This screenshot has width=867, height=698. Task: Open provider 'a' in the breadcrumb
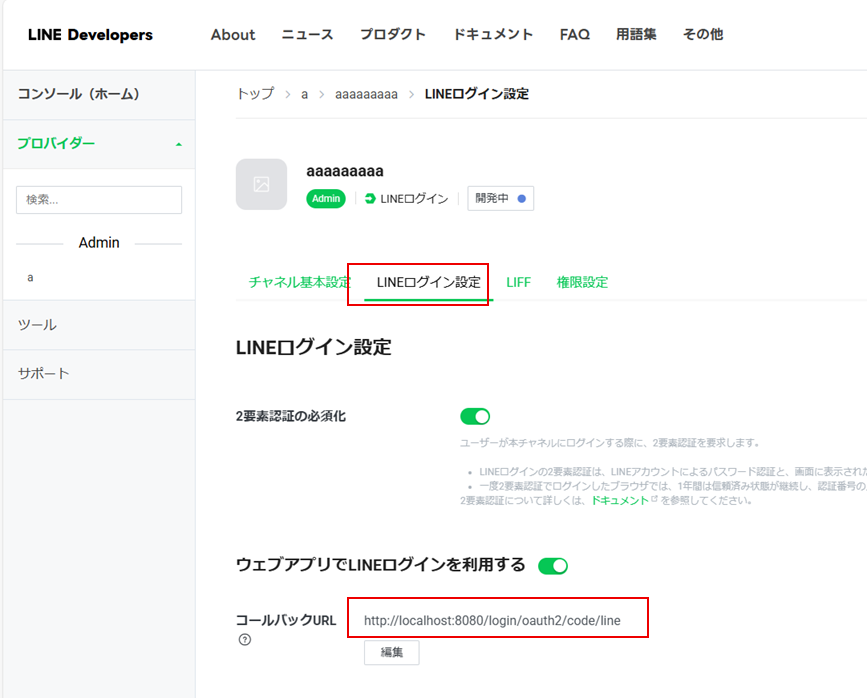(x=304, y=95)
